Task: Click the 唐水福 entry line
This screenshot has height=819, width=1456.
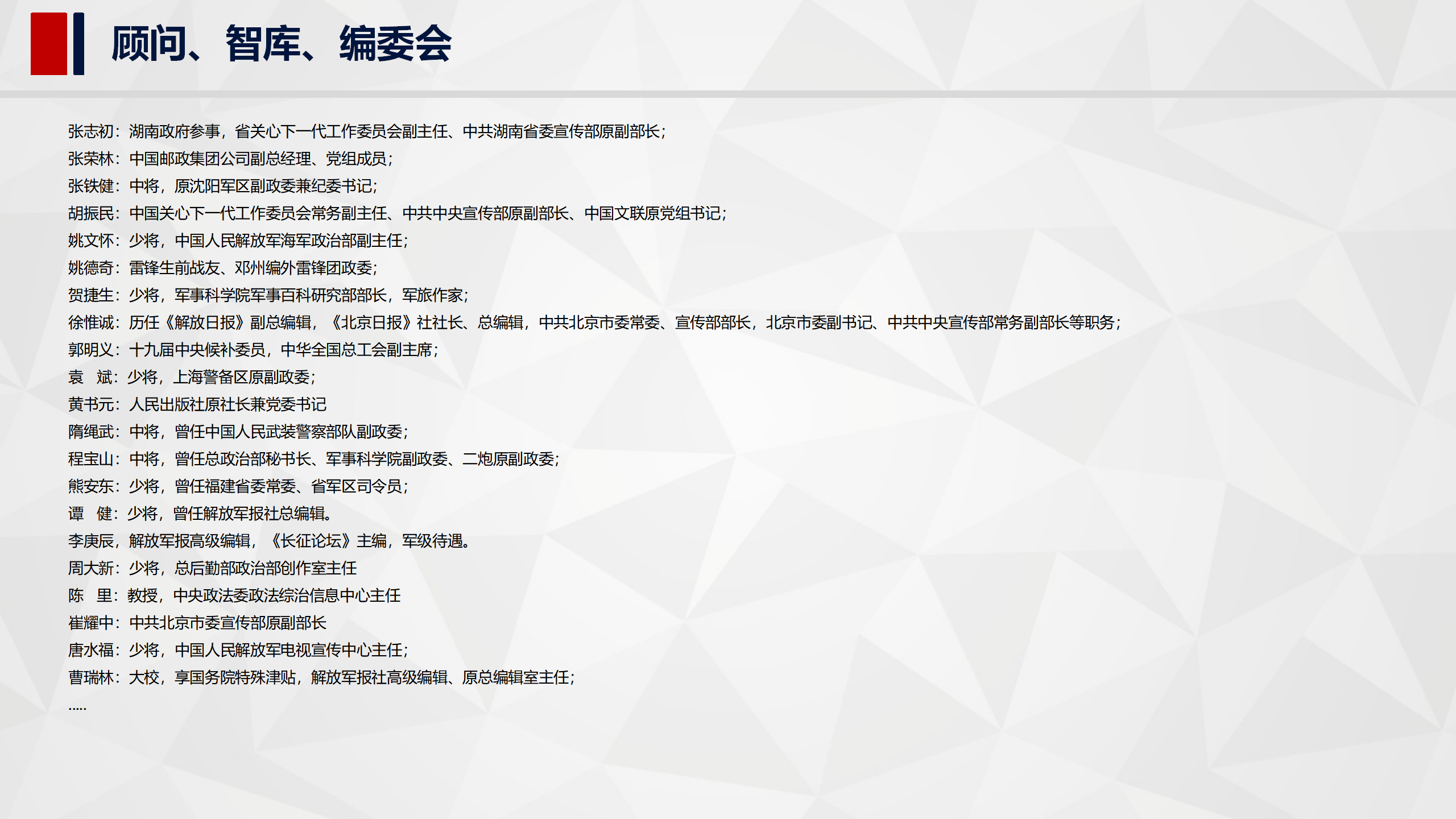Action: [x=238, y=650]
